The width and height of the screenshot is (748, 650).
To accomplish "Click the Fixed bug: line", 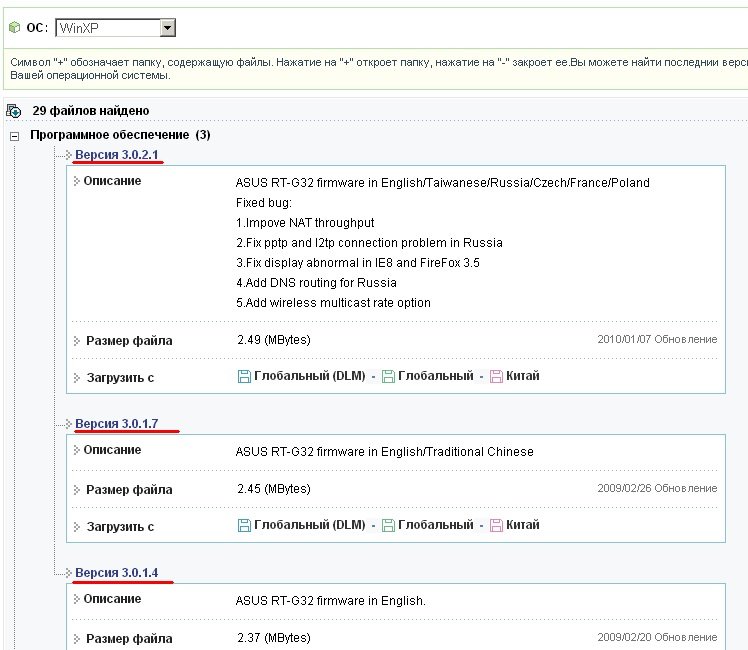I will coord(264,203).
